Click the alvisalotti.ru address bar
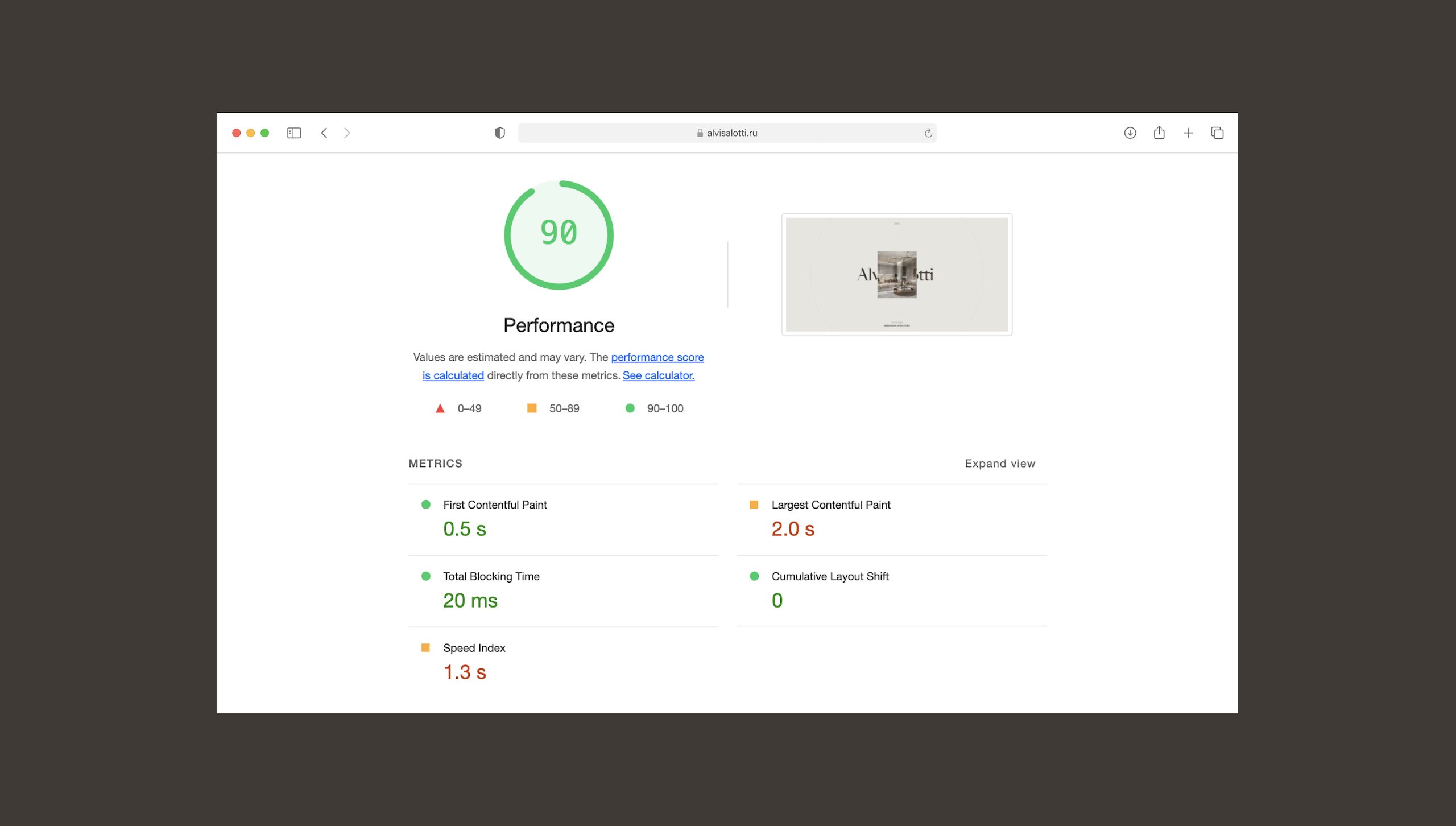This screenshot has height=826, width=1456. click(x=726, y=133)
